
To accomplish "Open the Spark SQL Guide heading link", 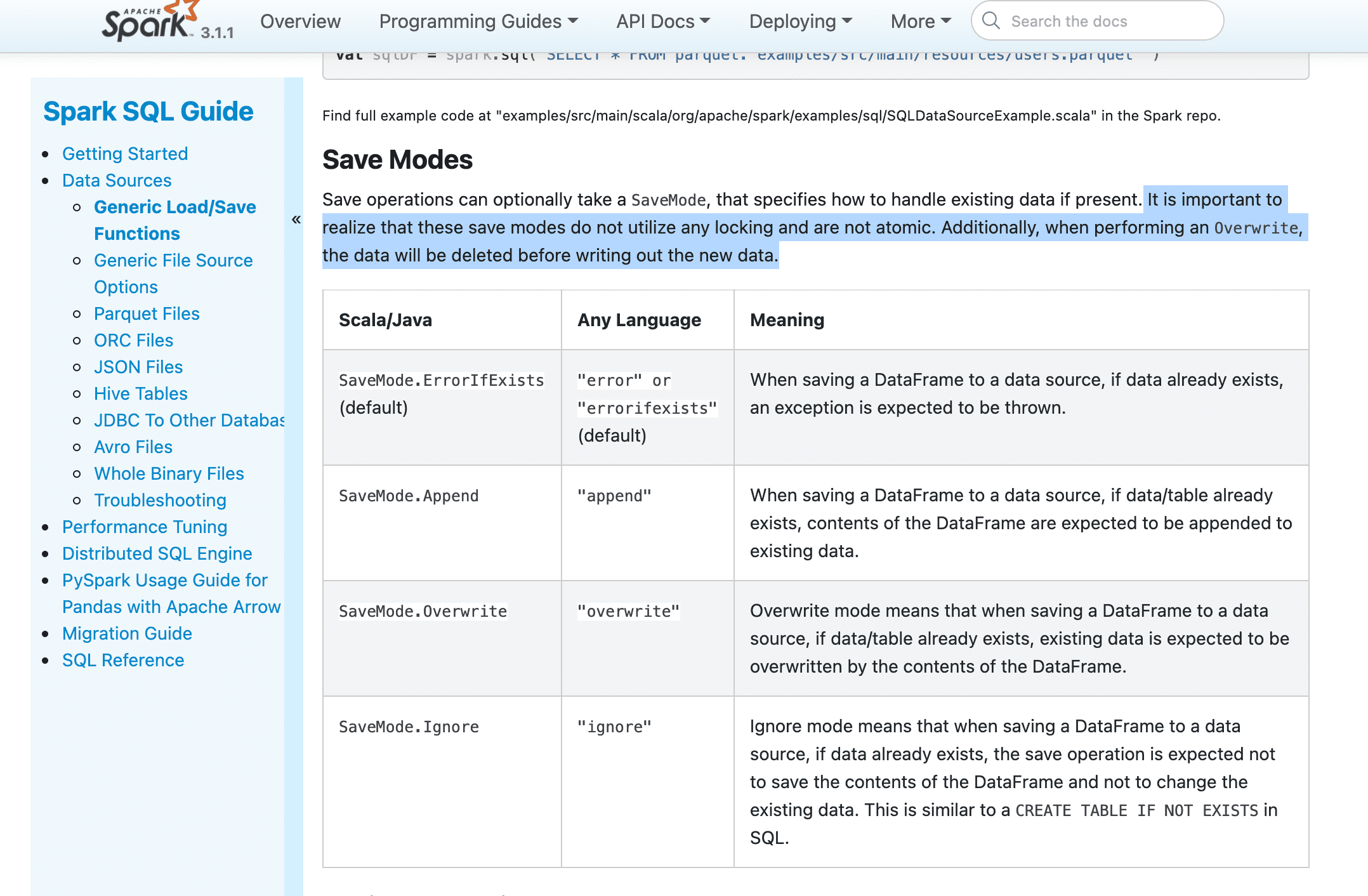I will [x=148, y=111].
